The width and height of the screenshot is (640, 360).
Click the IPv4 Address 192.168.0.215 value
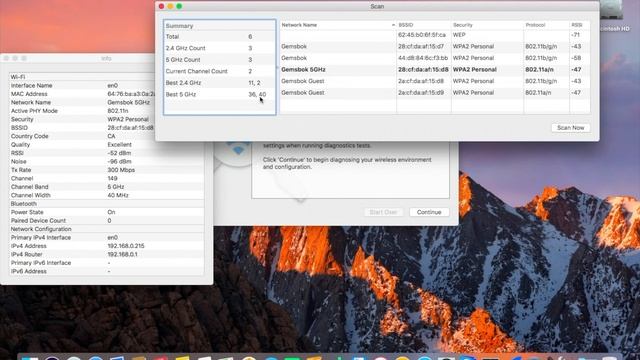126,246
